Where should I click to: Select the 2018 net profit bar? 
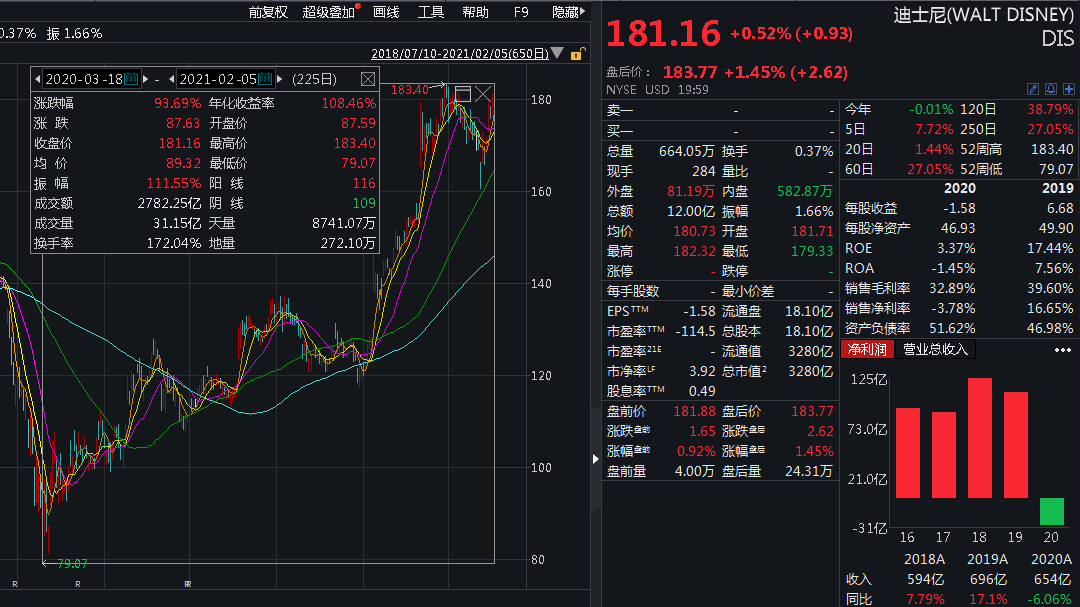point(979,438)
